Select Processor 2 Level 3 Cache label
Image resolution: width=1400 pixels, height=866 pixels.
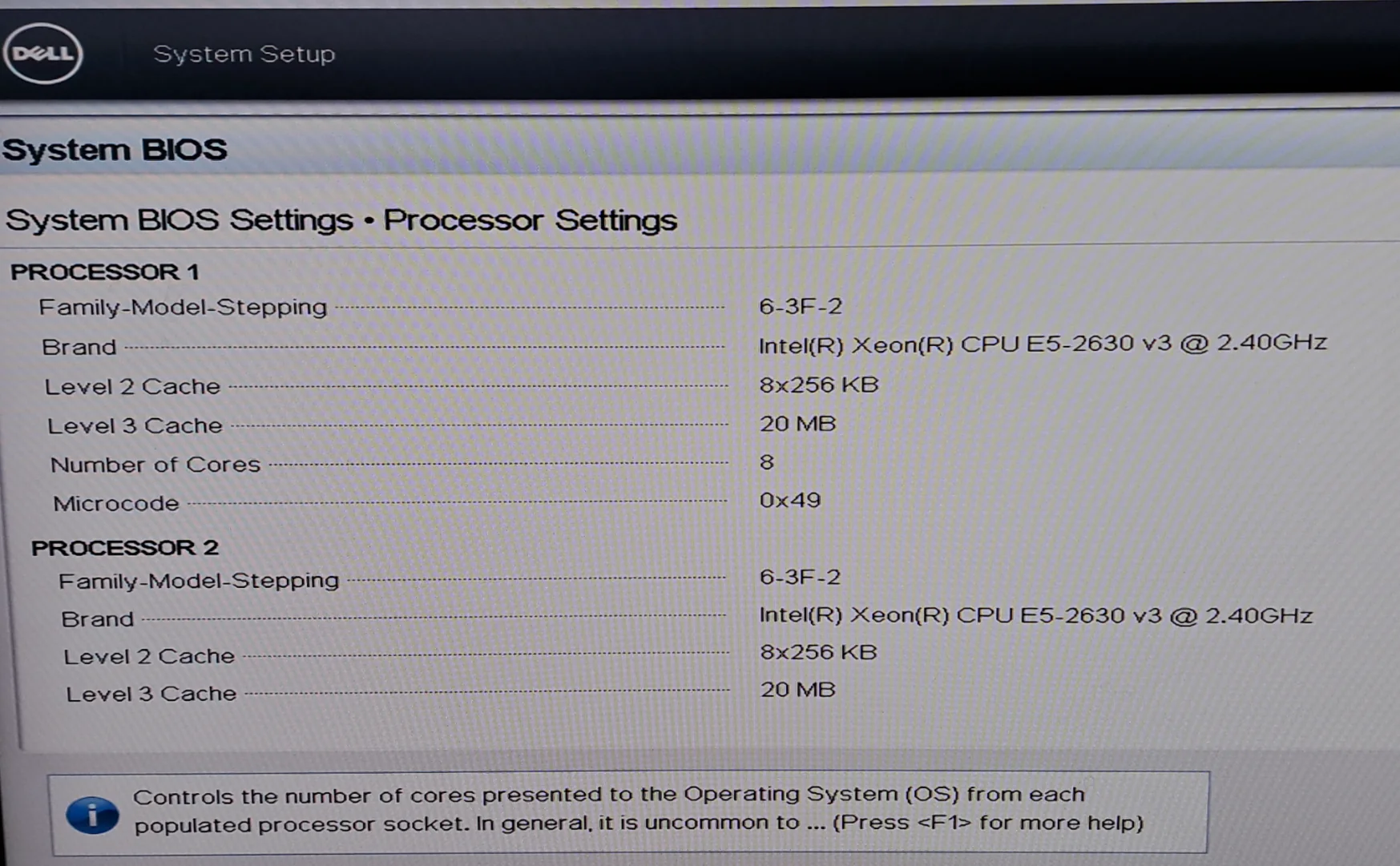151,694
